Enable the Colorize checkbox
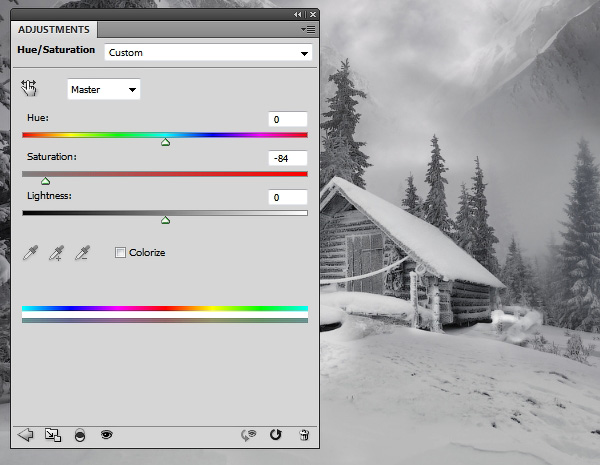The height and width of the screenshot is (465, 600). [120, 253]
